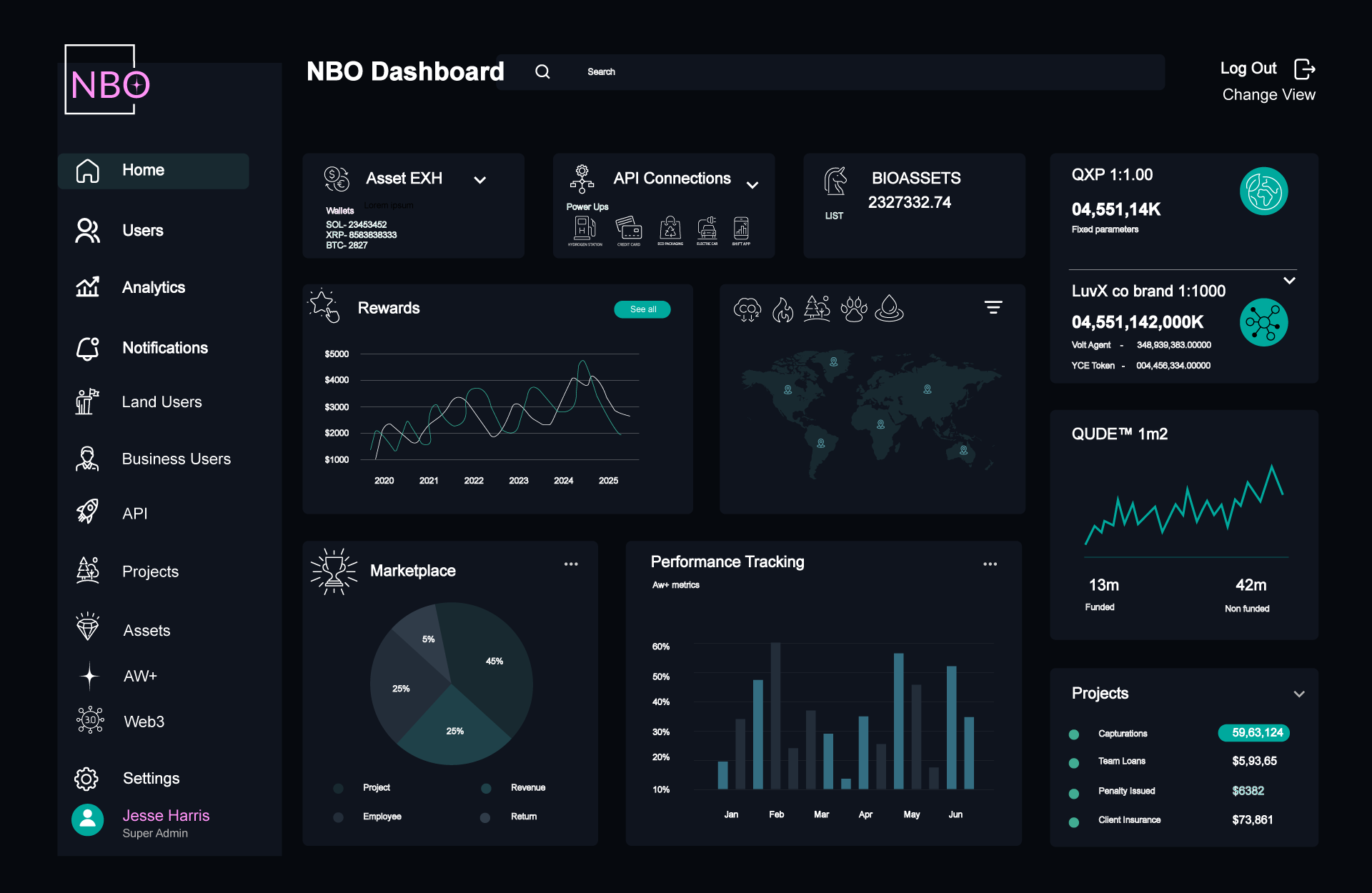The height and width of the screenshot is (893, 1372).
Task: Toggle the Project legend dot
Action: click(339, 788)
